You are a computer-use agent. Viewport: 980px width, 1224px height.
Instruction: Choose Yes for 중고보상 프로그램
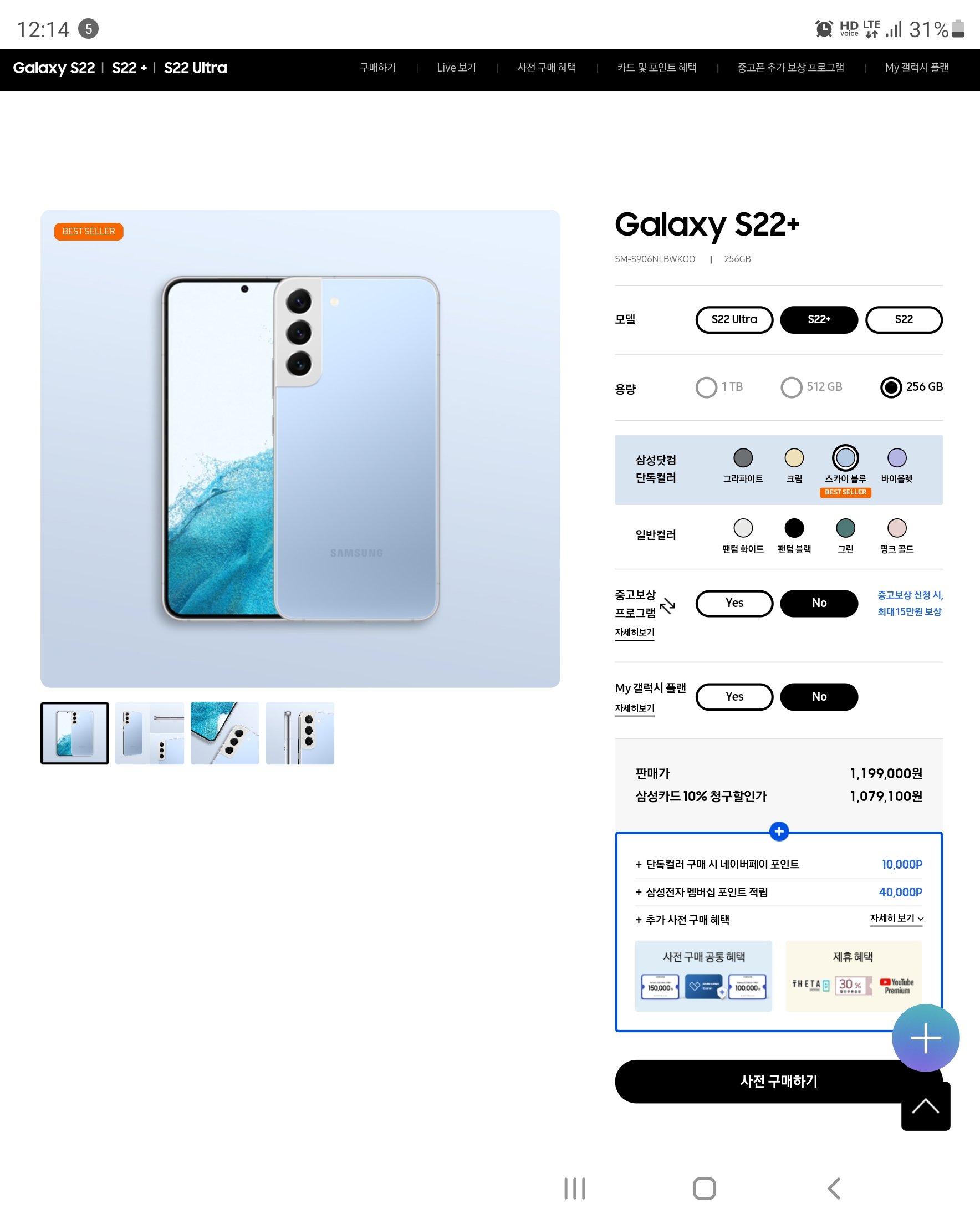[734, 604]
